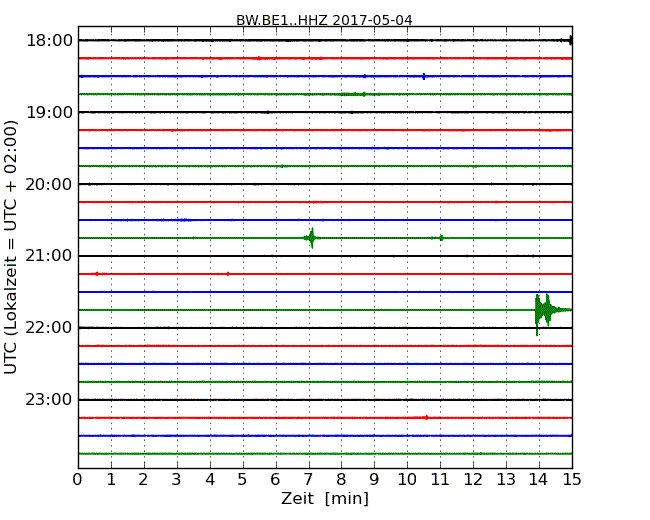Click the plot title BW.BE1..HHZ 2017-05-04
This screenshot has height=520, width=650.
pos(324,20)
